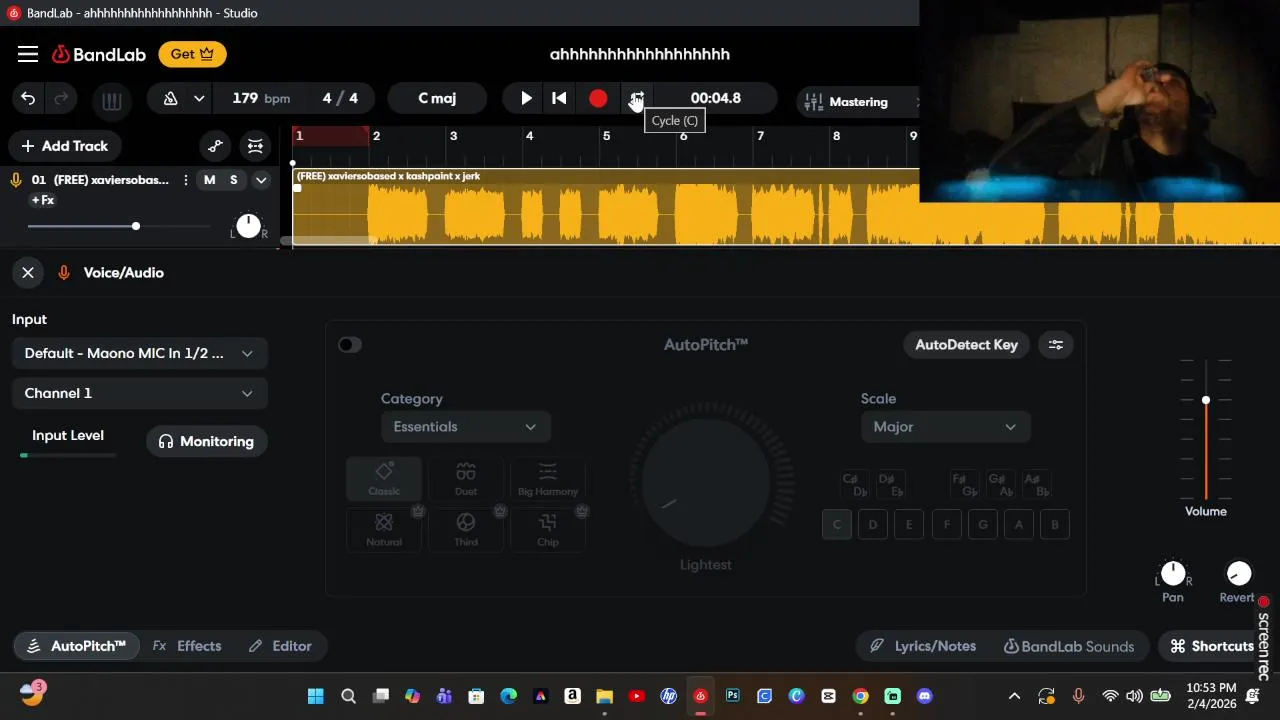
Task: Click the Pan knob beside Revert
Action: [x=1173, y=574]
